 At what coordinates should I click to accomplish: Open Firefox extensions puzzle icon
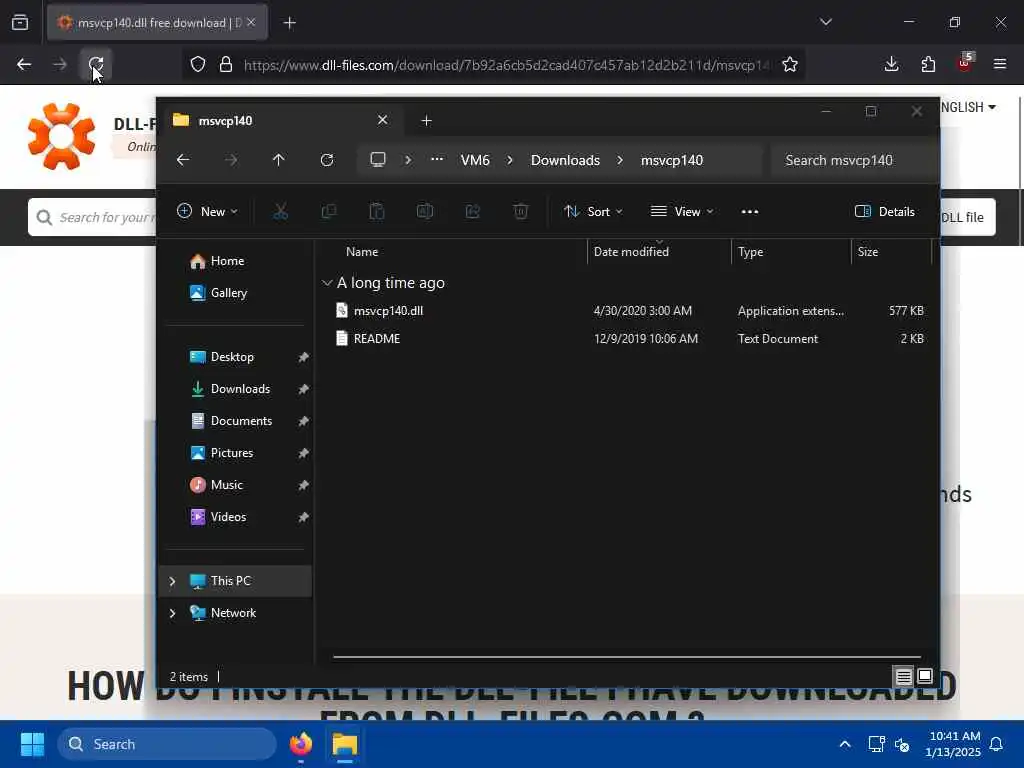tap(928, 64)
